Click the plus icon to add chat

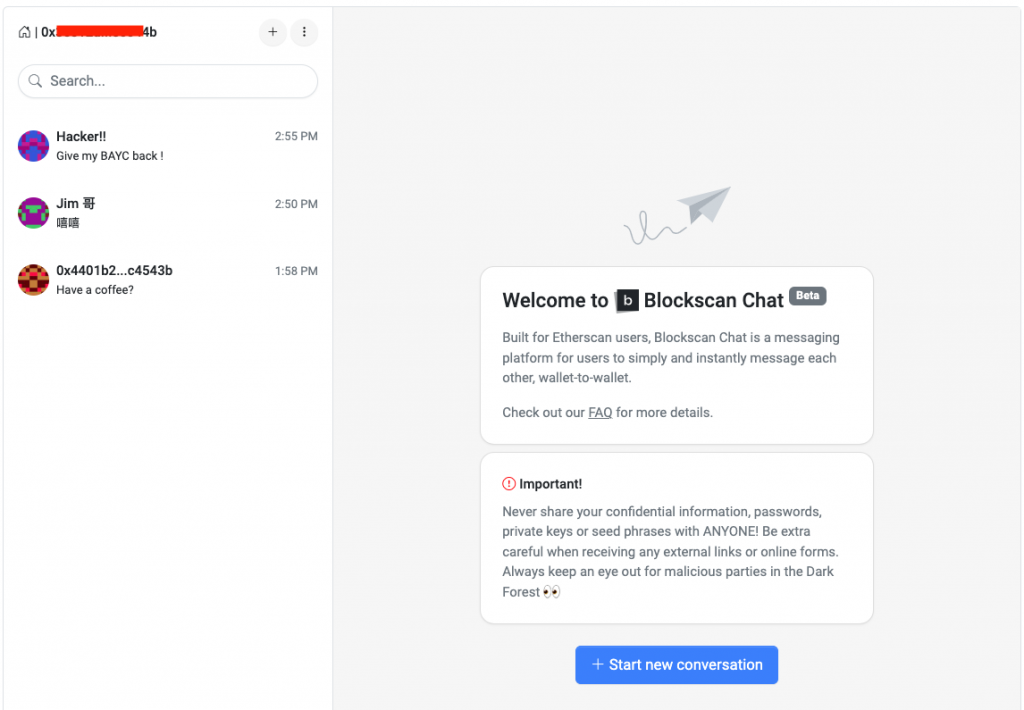(273, 32)
